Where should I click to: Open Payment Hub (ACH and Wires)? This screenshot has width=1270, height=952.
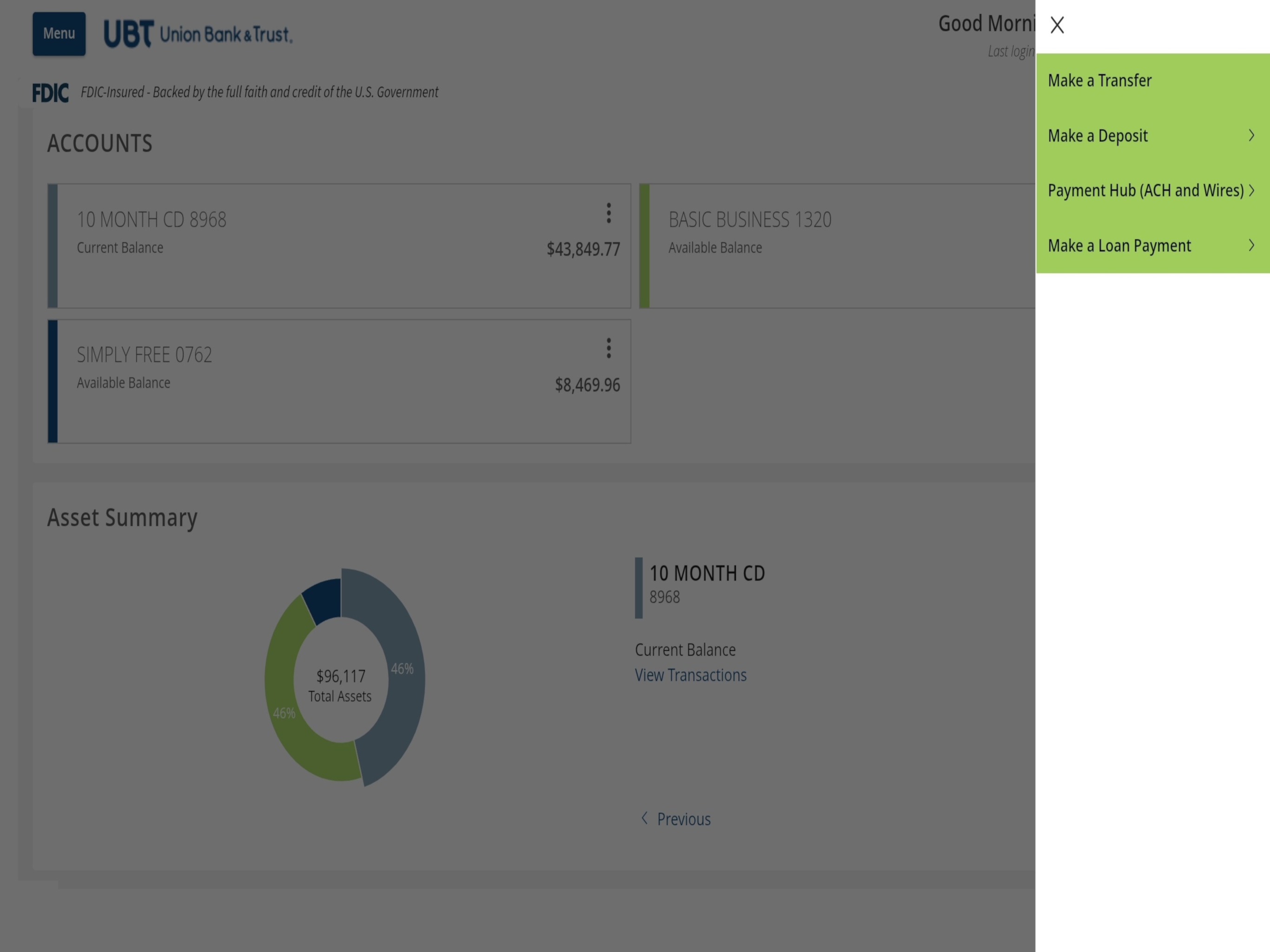point(1153,191)
